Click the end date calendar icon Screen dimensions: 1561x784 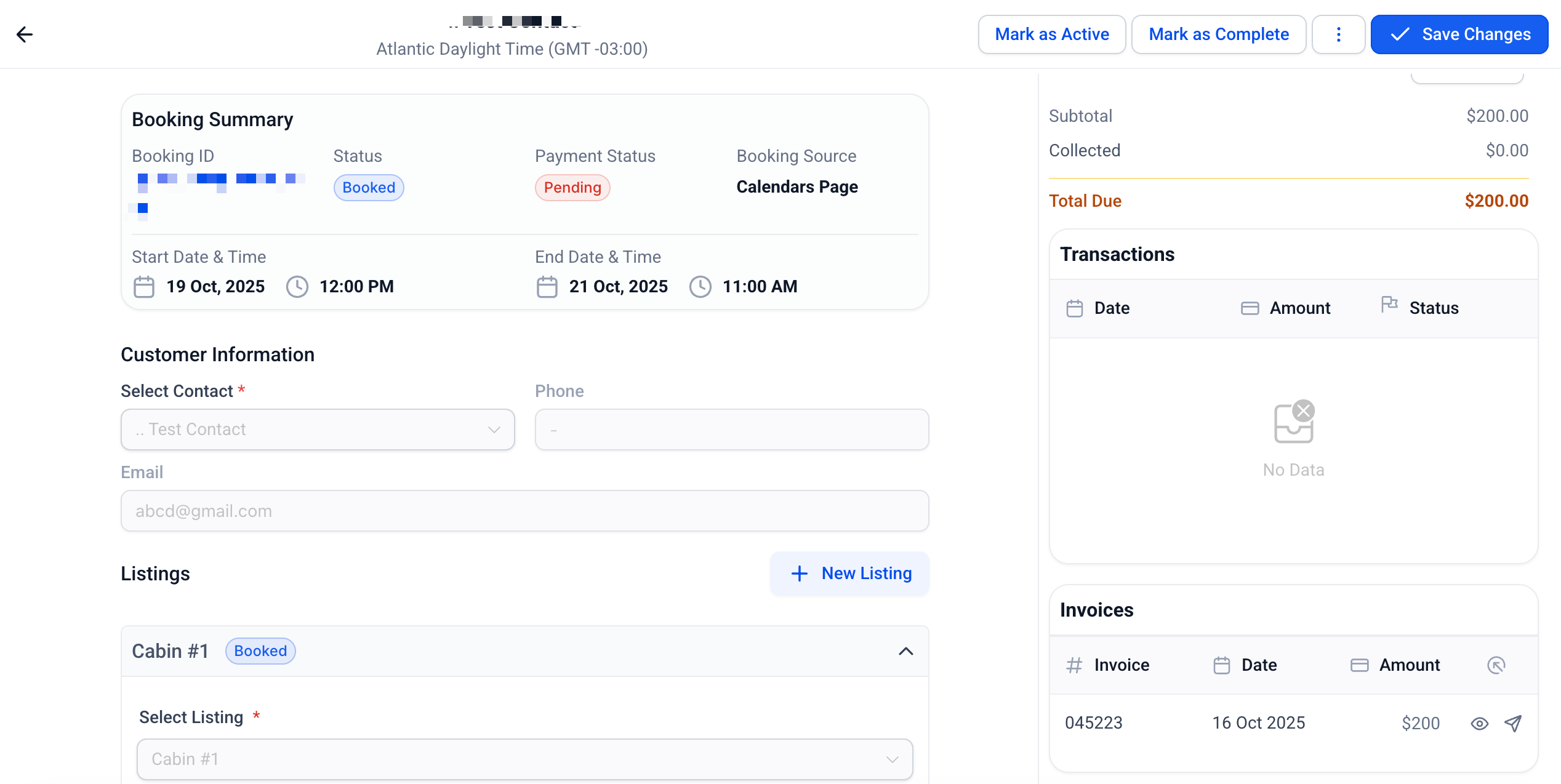click(x=547, y=287)
